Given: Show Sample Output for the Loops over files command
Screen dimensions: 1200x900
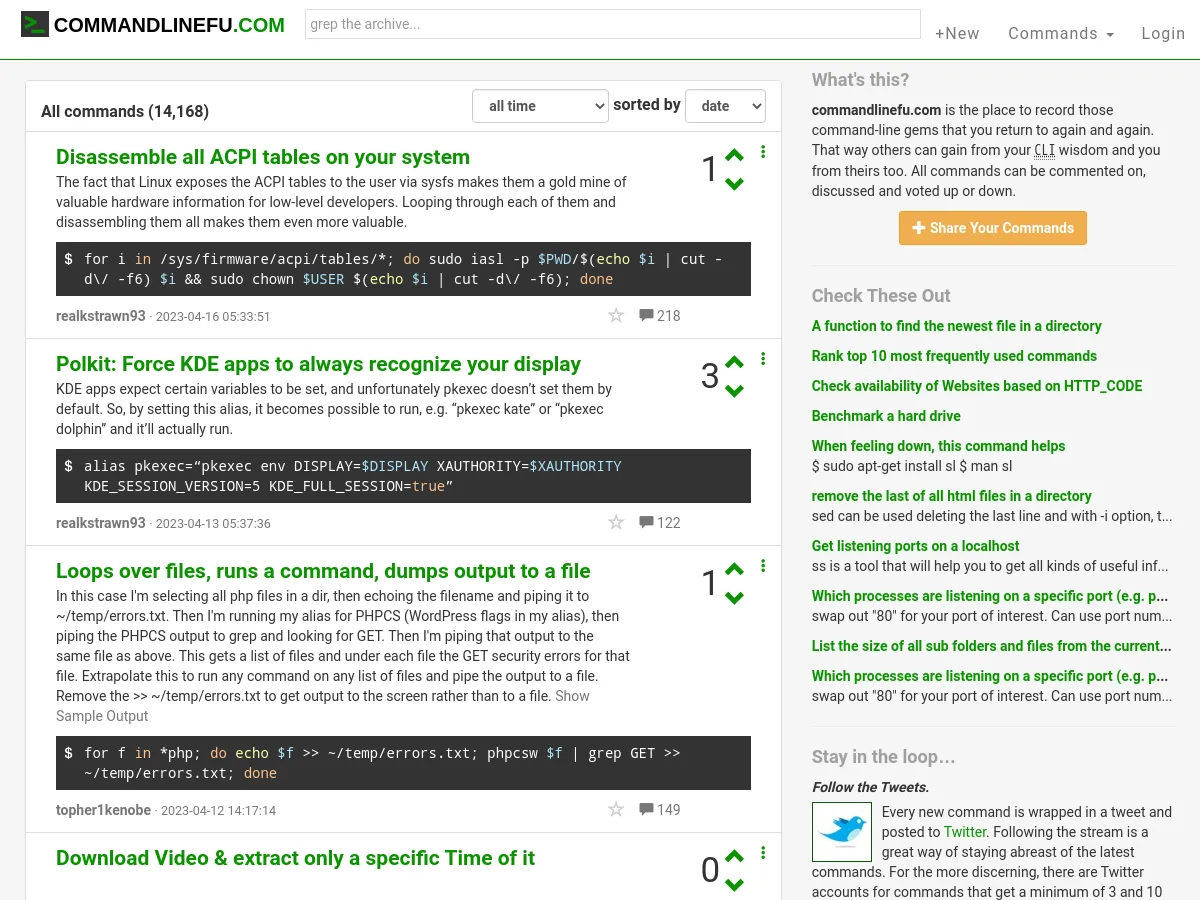Looking at the screenshot, I should (x=572, y=697).
